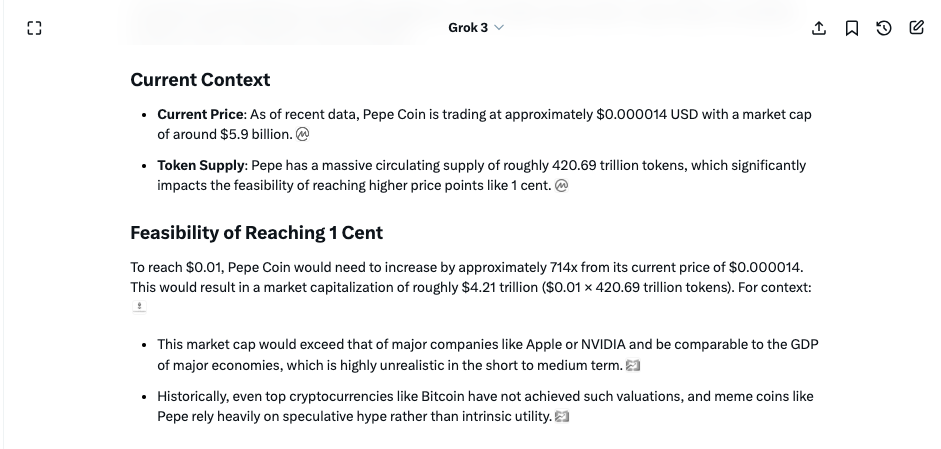
Task: Open source citation after "like 1 cent"
Action: (561, 185)
